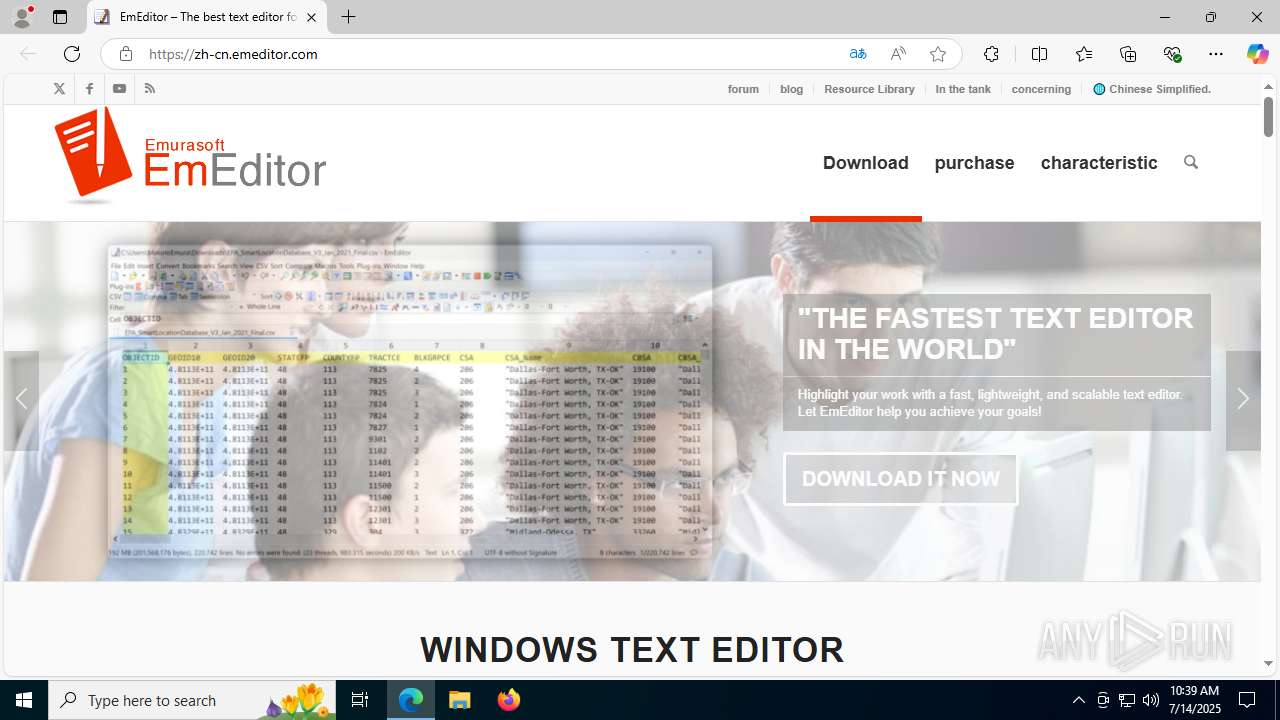
Task: Open Task View on the taskbar
Action: coord(360,700)
